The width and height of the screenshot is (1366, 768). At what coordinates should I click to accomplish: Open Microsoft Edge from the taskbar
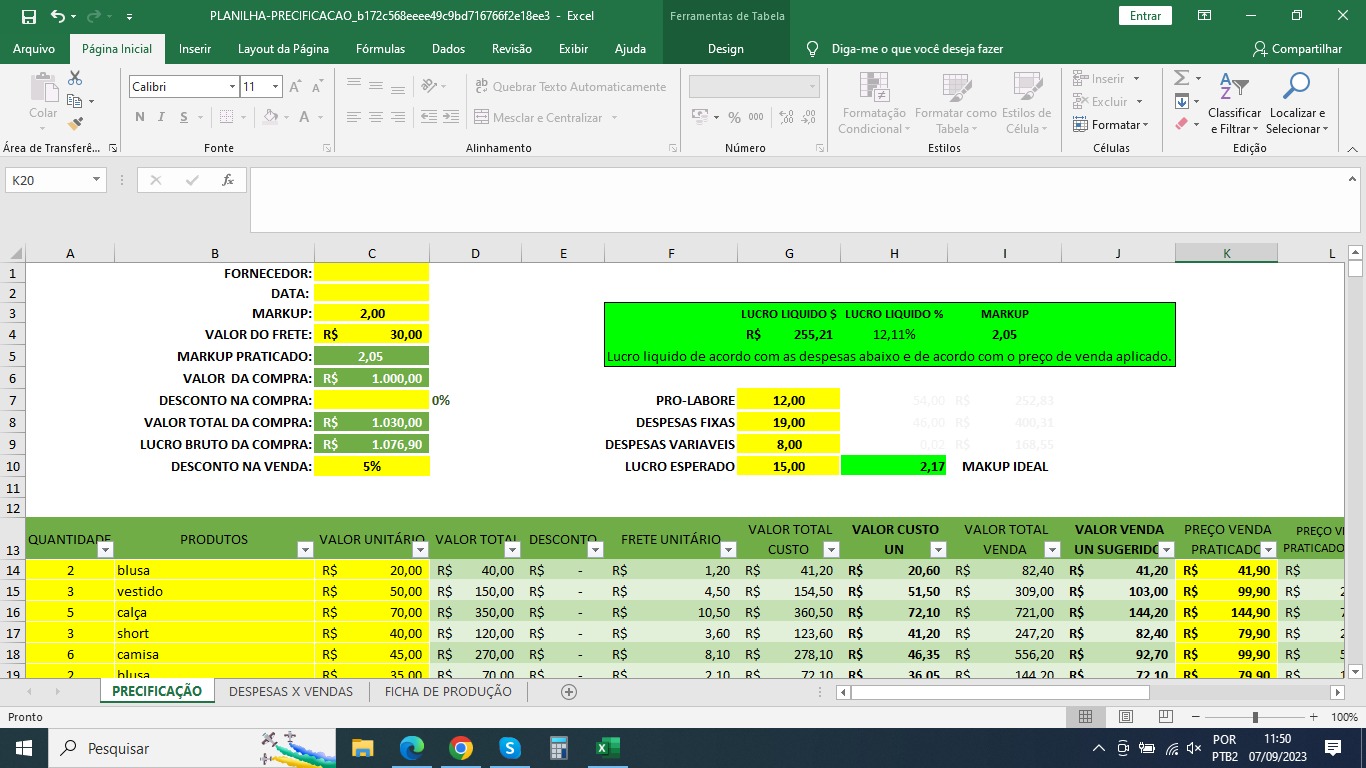click(411, 748)
